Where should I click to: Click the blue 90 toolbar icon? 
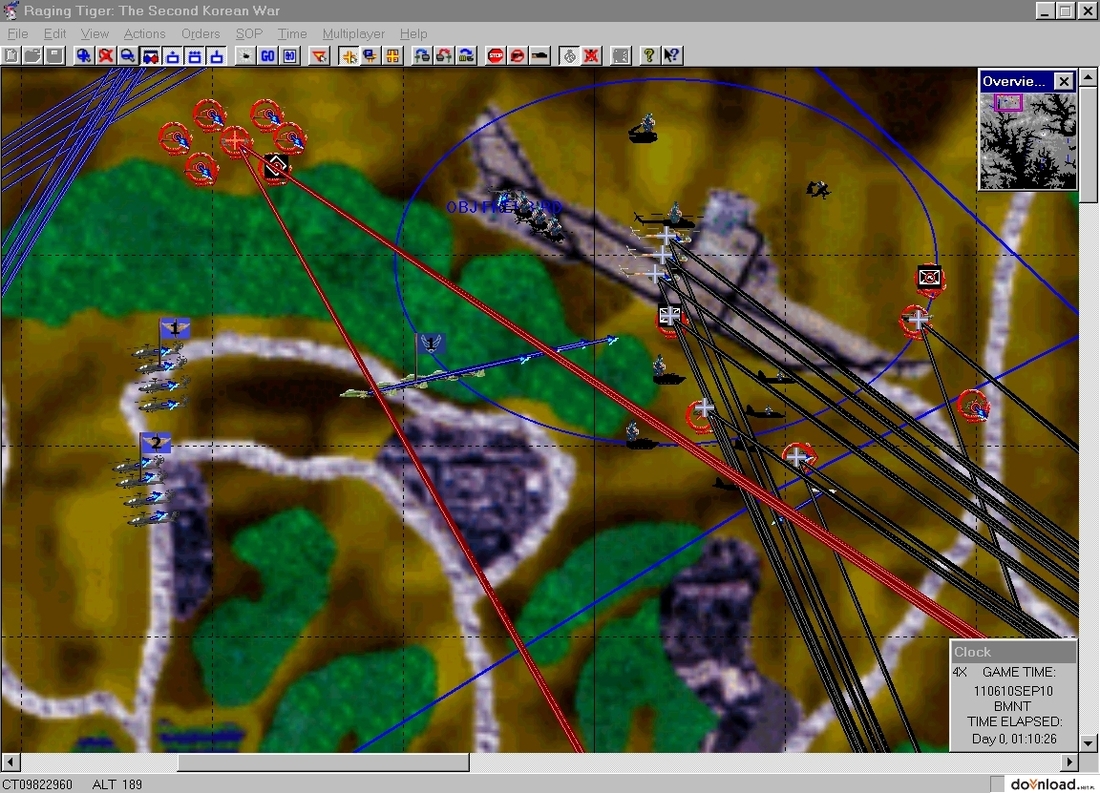click(x=290, y=55)
